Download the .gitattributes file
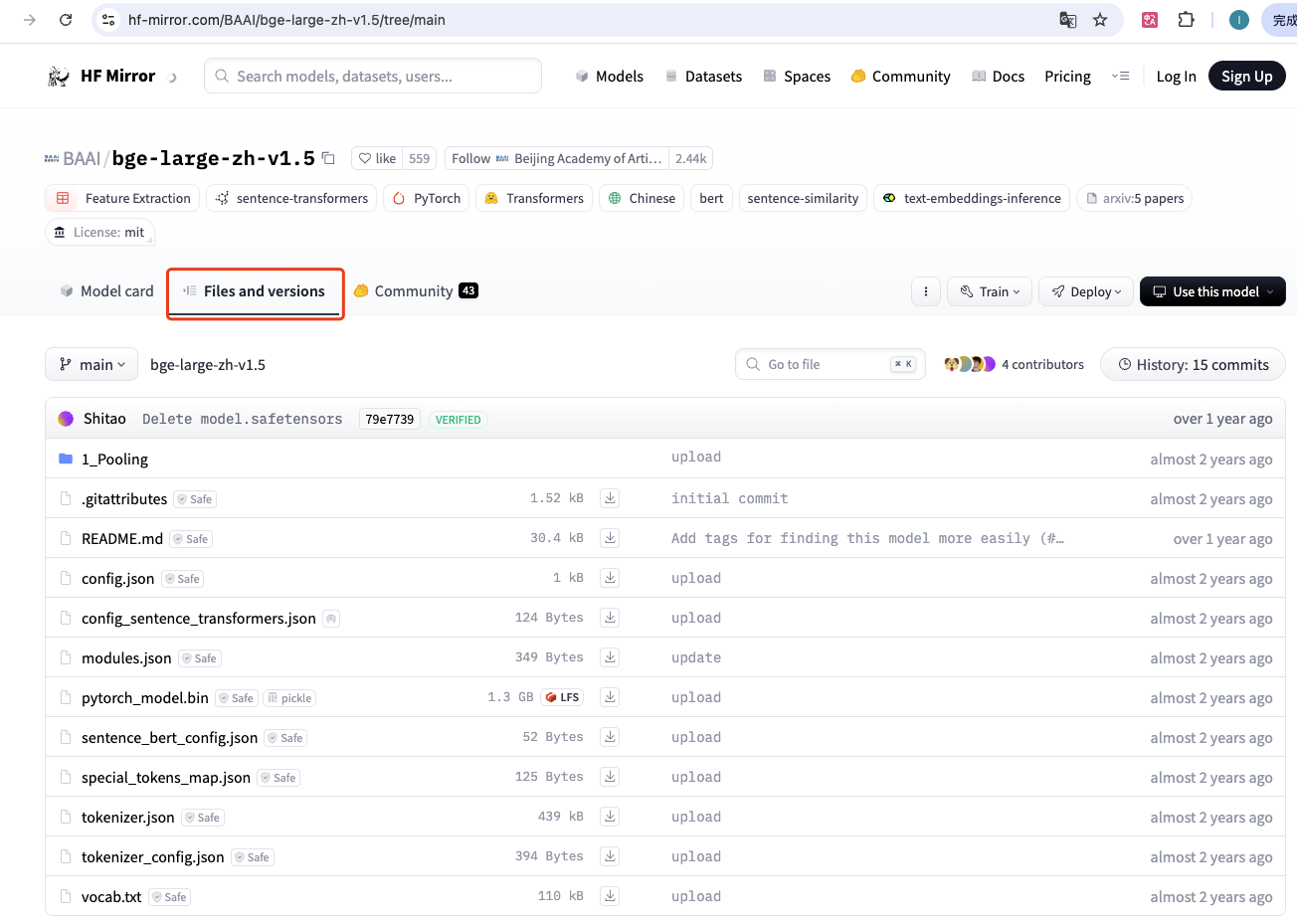 610,498
